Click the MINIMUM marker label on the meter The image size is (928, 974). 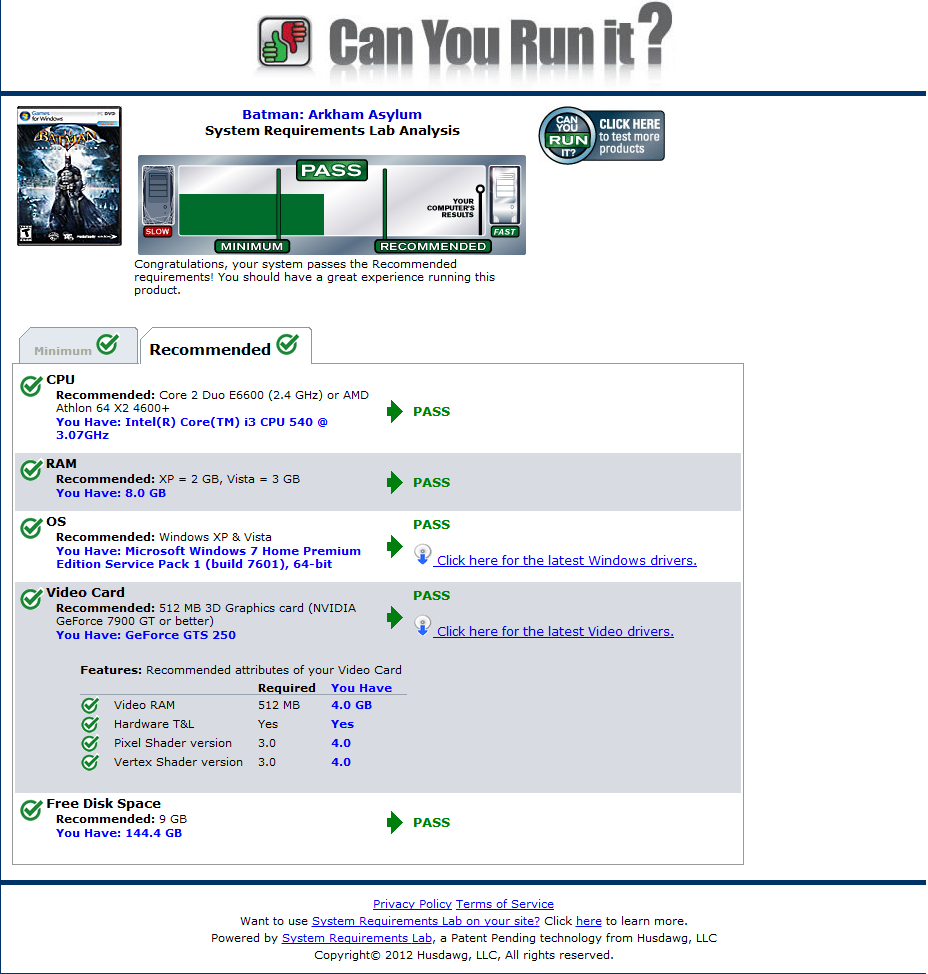click(x=252, y=247)
